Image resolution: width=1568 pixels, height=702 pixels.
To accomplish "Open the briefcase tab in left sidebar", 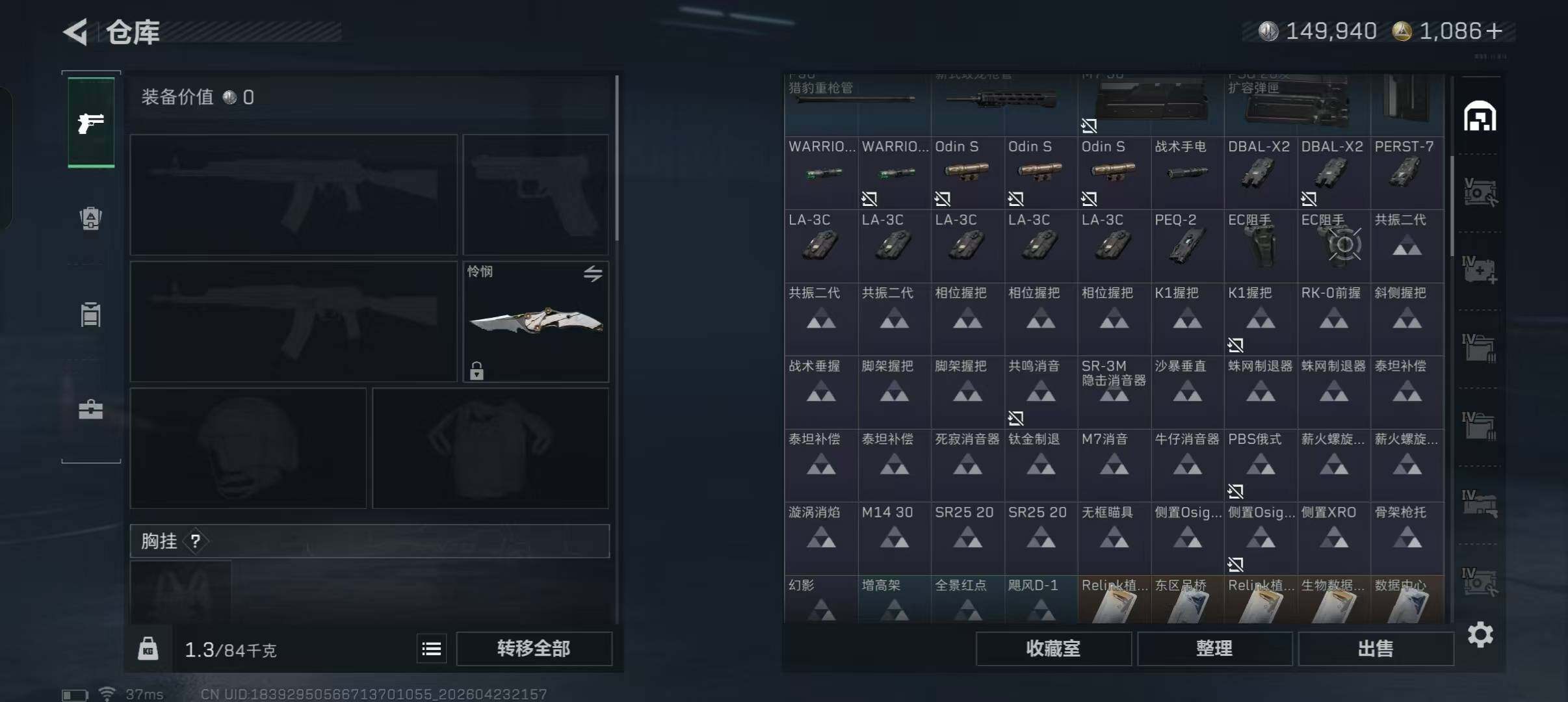I will click(90, 409).
